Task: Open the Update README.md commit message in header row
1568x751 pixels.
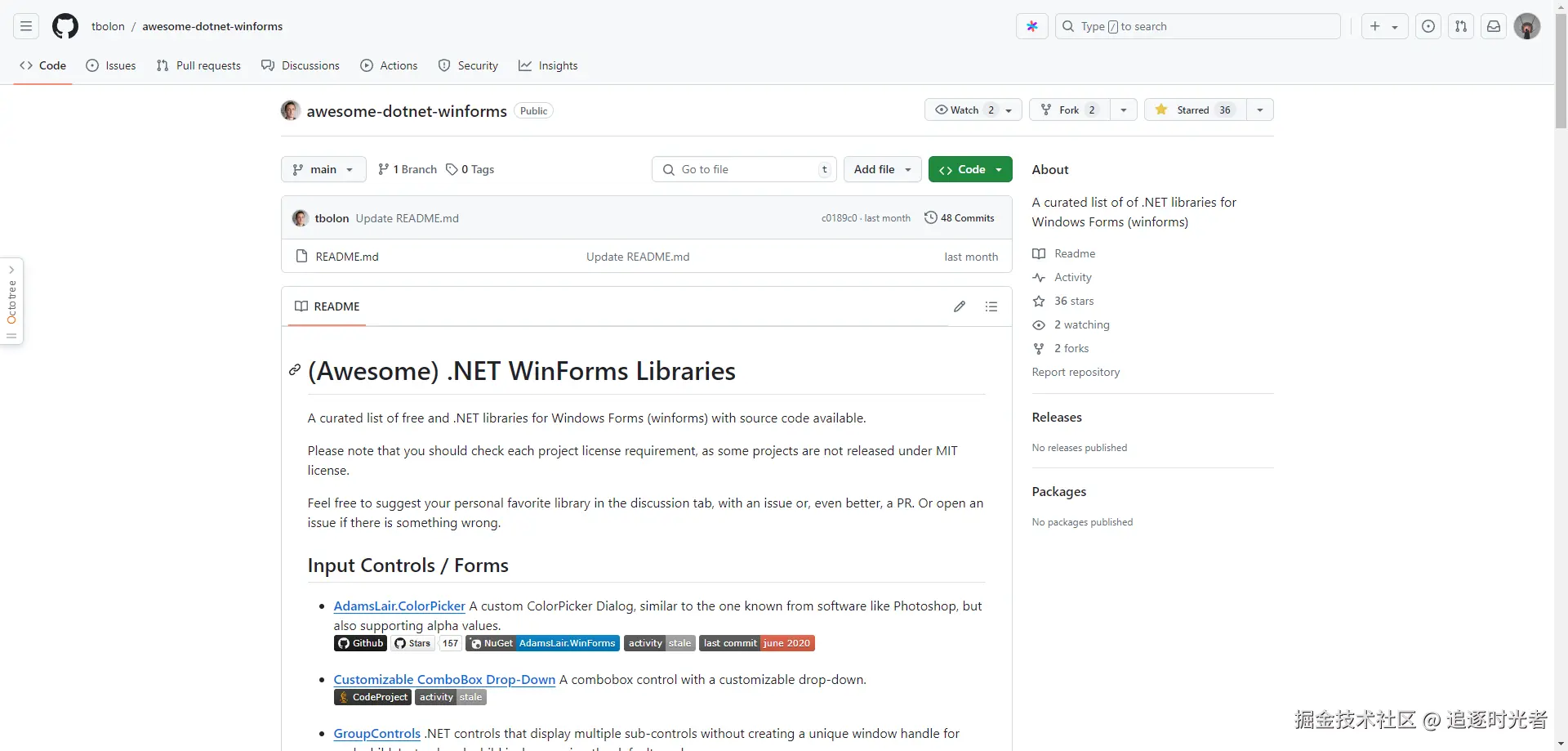Action: point(408,218)
